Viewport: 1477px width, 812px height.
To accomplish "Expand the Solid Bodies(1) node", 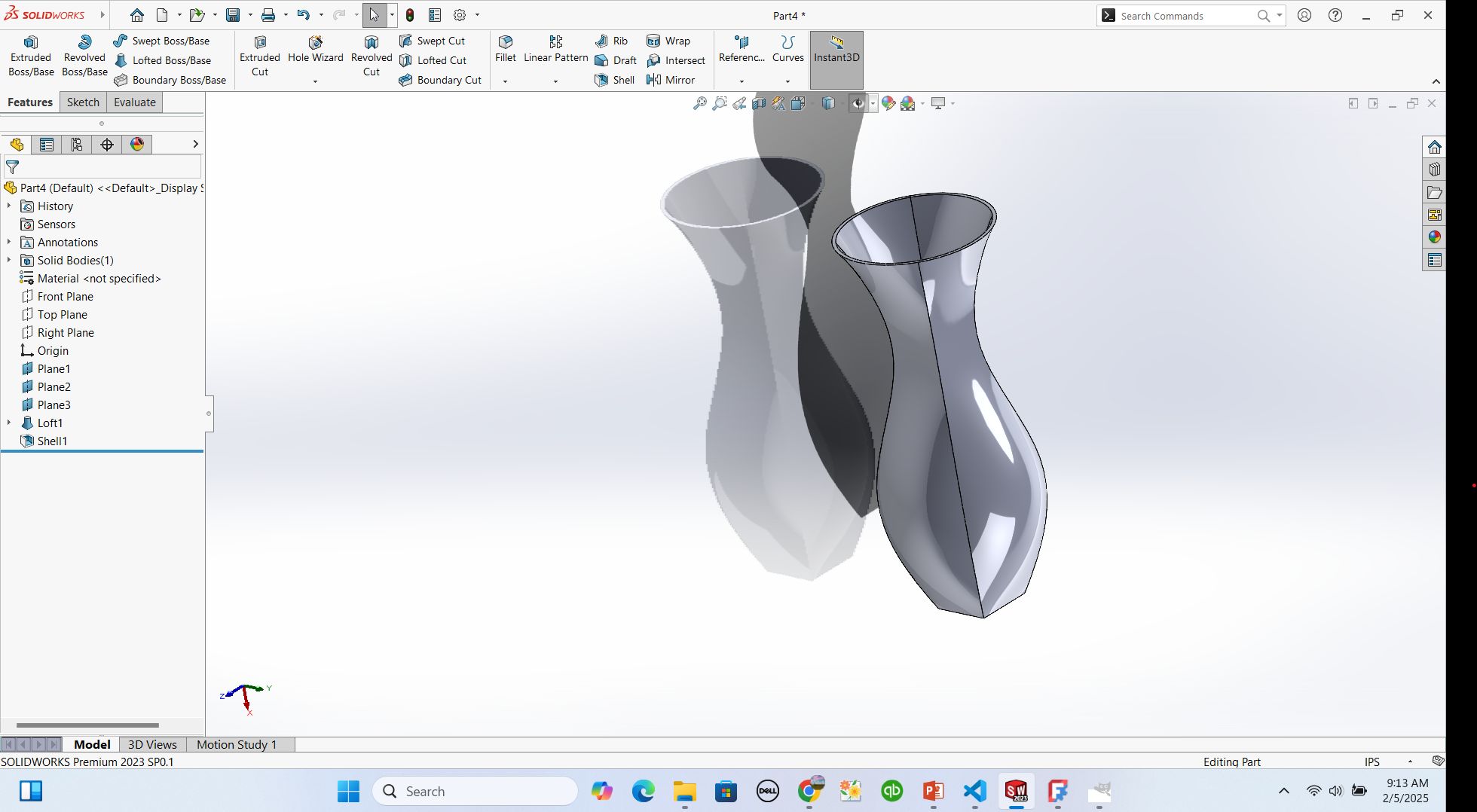I will (9, 260).
